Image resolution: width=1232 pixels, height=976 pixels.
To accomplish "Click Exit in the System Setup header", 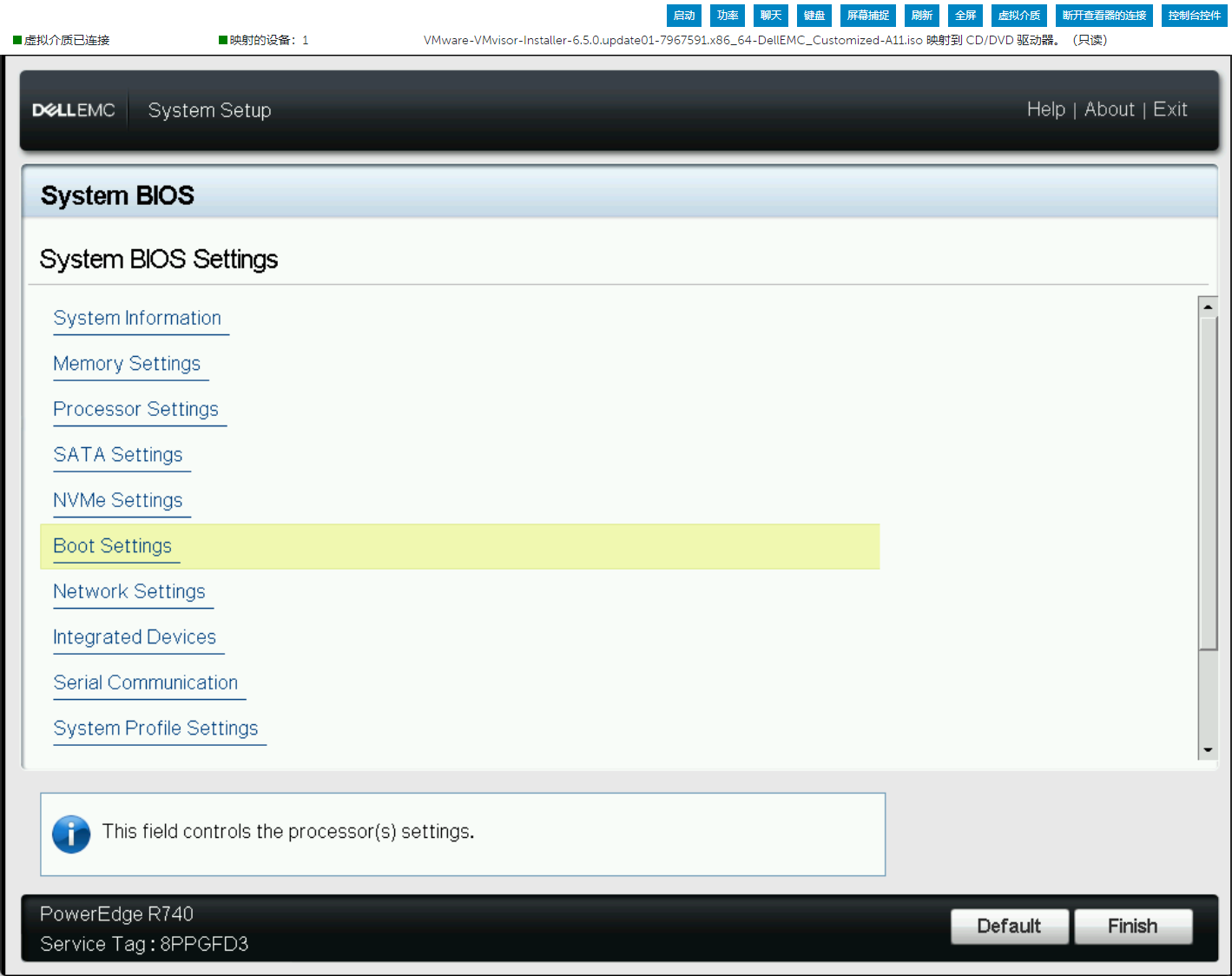I will tap(1170, 109).
